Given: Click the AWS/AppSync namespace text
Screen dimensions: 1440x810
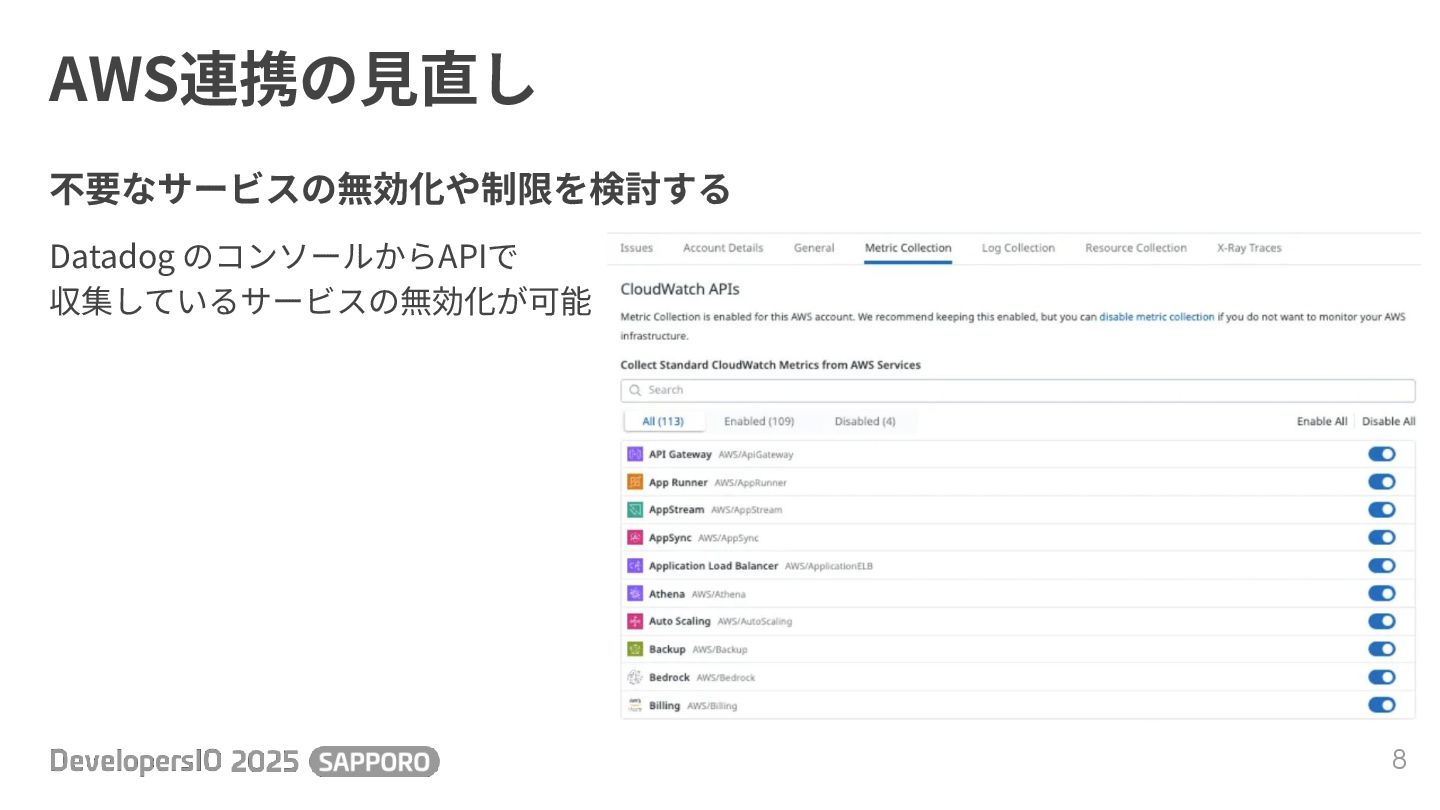Looking at the screenshot, I should pos(728,538).
